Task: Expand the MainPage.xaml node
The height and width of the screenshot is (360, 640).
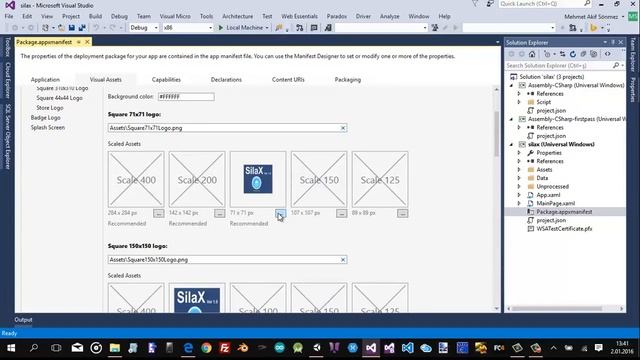Action: [519, 203]
